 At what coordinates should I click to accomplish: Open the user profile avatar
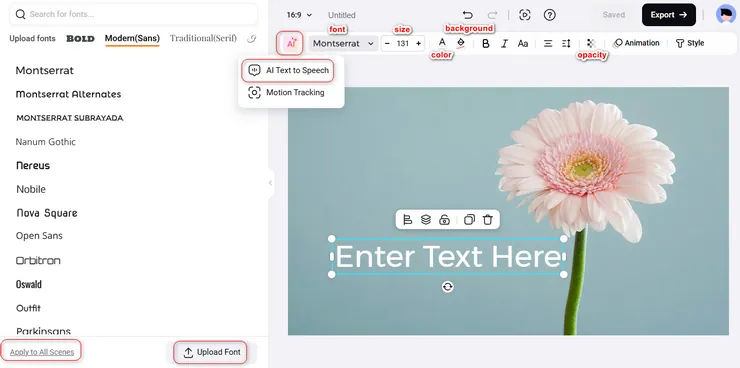pyautogui.click(x=726, y=15)
